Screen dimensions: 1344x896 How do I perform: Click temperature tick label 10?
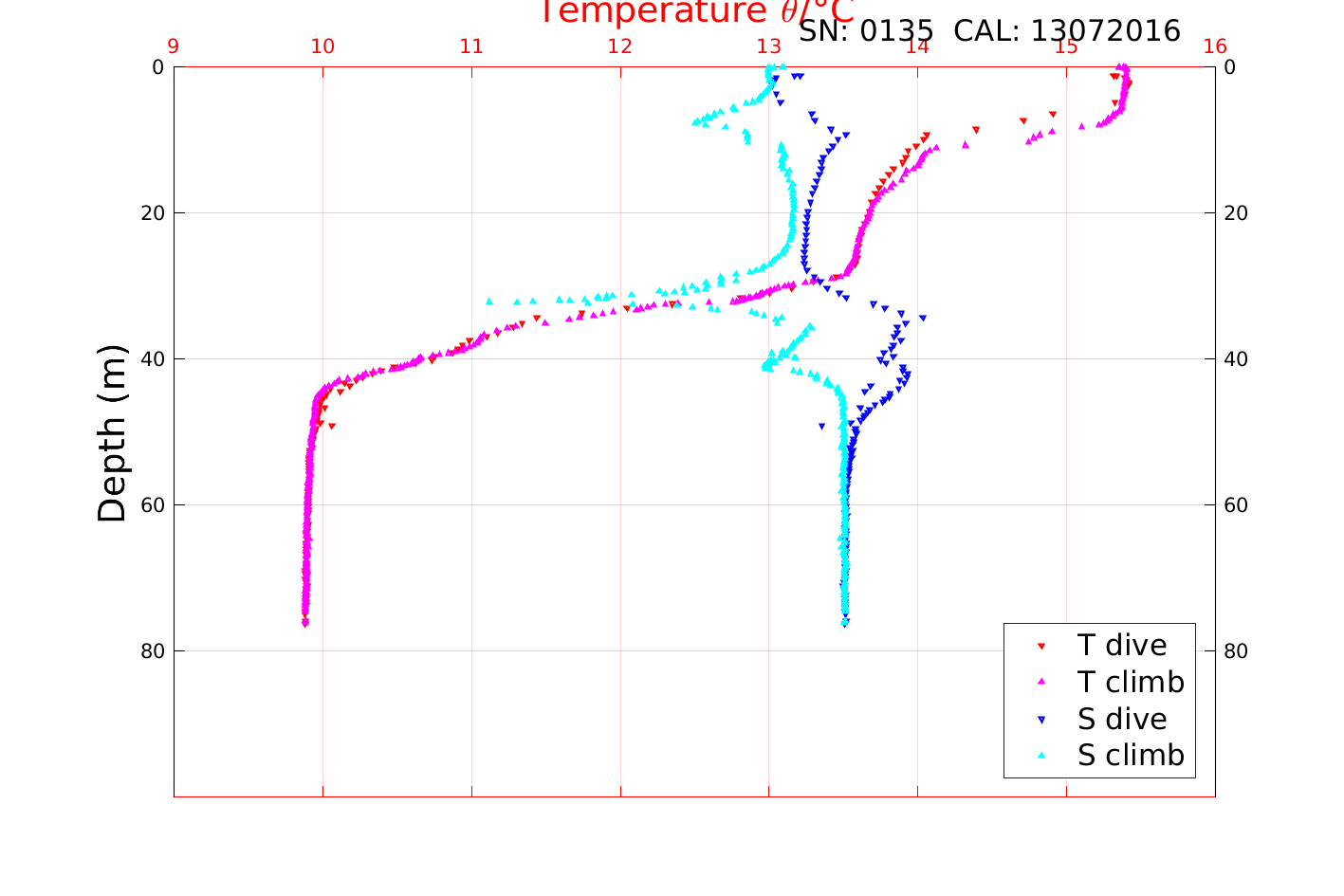click(x=322, y=46)
